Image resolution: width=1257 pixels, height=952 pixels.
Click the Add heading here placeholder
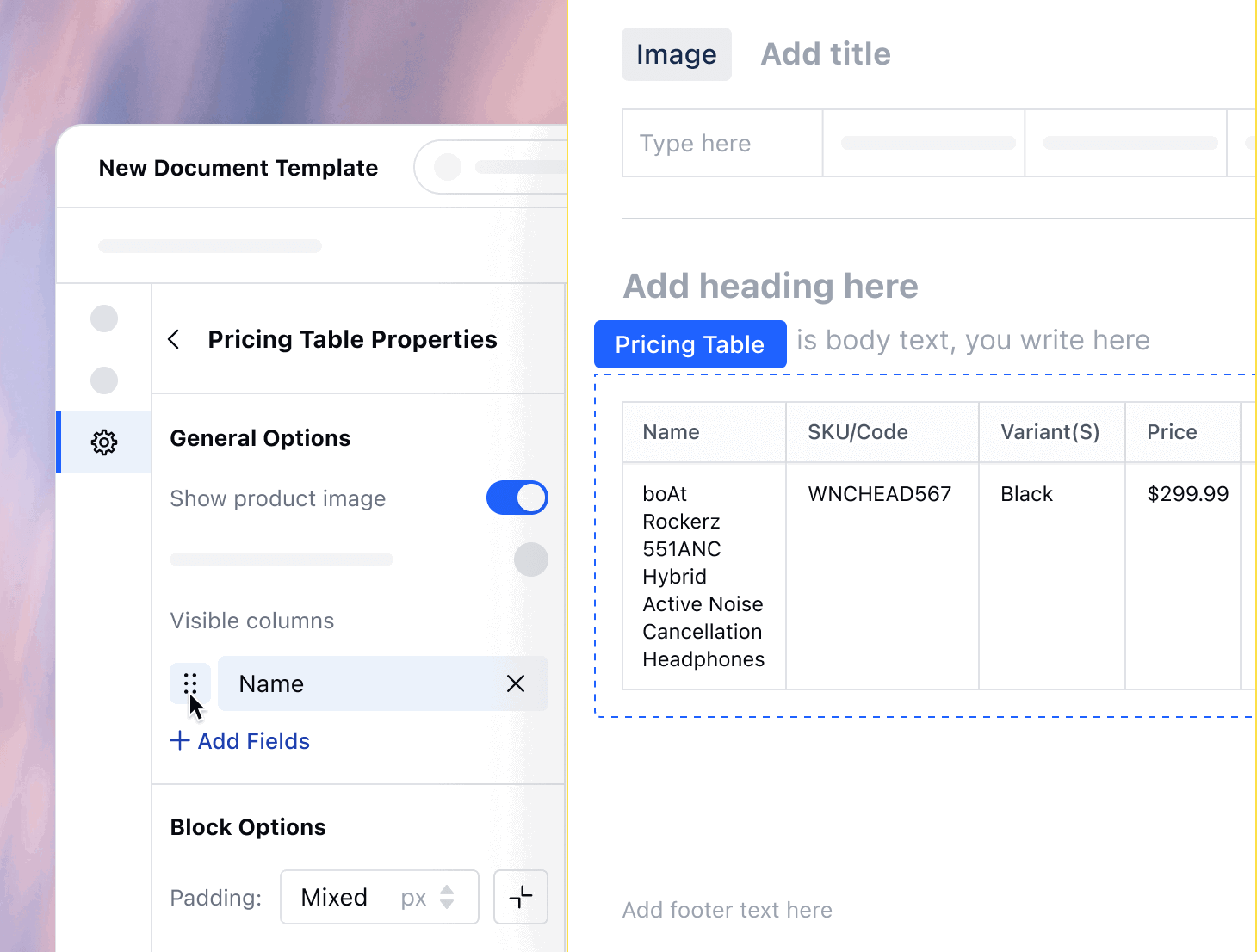click(x=771, y=286)
